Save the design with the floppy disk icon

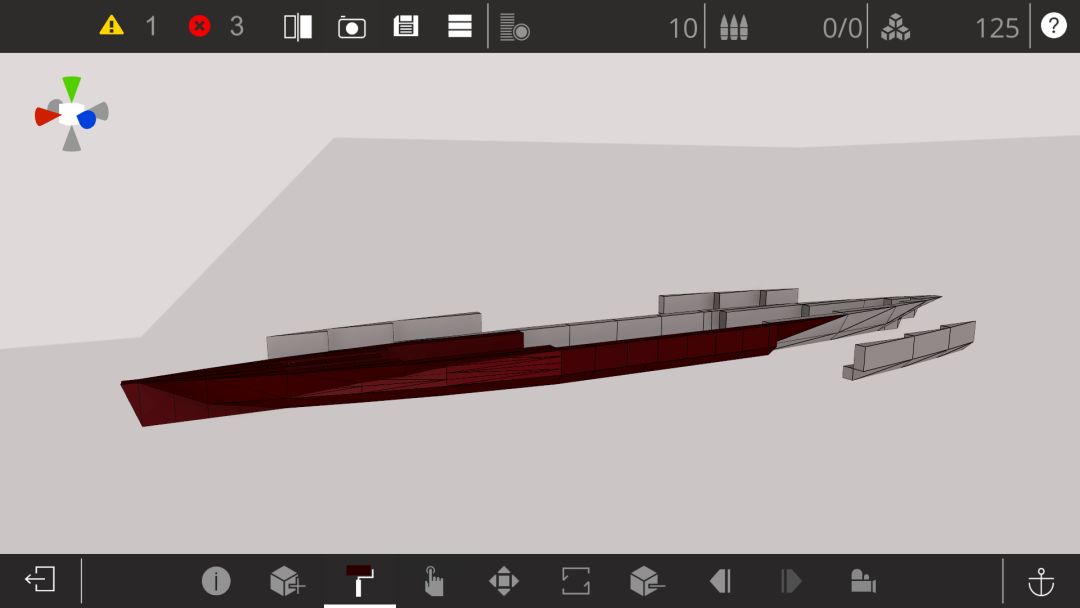(406, 27)
